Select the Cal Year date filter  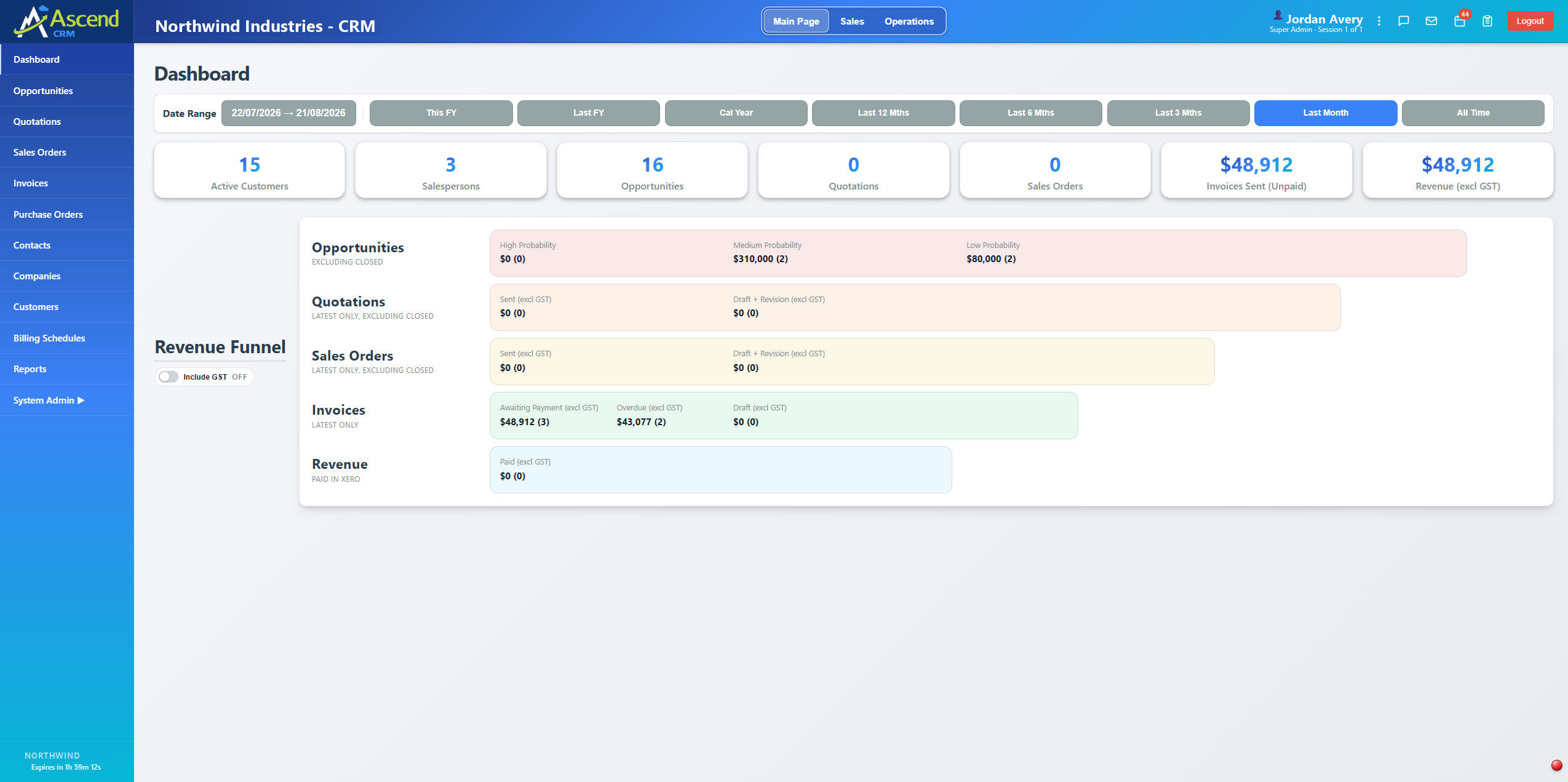[736, 113]
